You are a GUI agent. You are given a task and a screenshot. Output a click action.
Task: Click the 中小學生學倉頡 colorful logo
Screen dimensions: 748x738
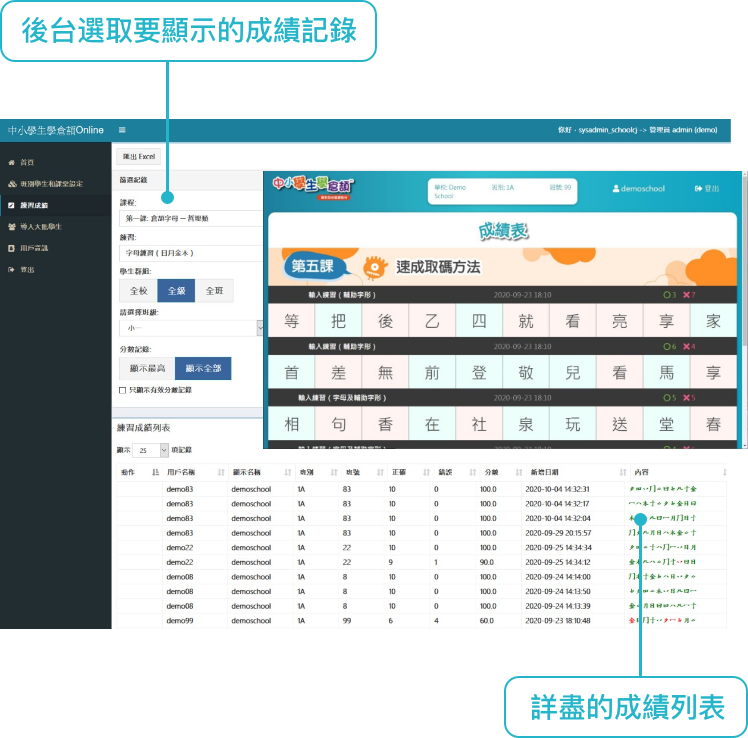point(314,187)
